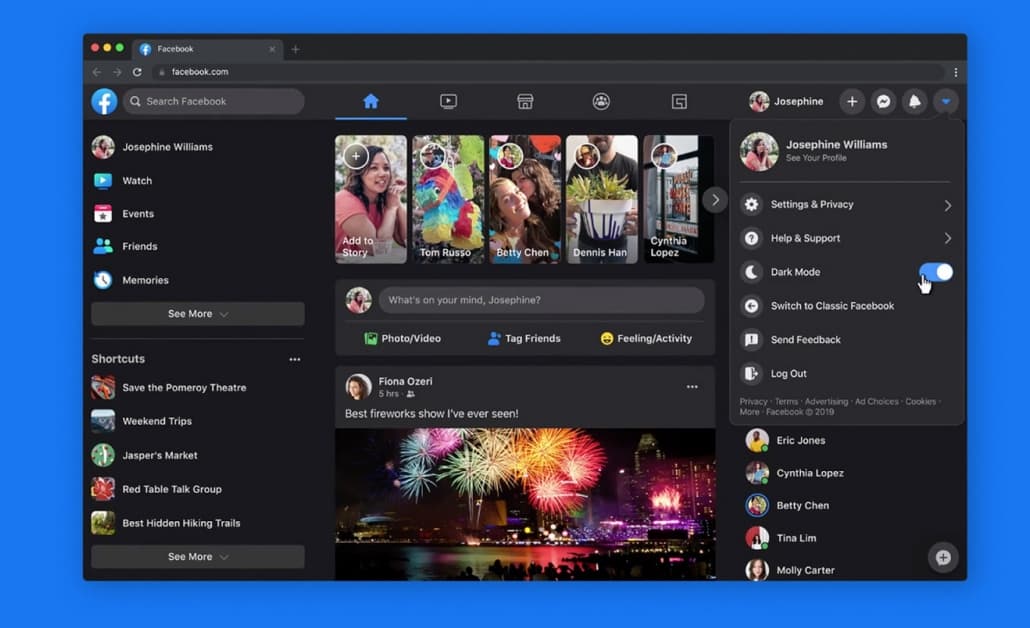Expand See More under Memories
This screenshot has height=628, width=1030.
click(197, 314)
